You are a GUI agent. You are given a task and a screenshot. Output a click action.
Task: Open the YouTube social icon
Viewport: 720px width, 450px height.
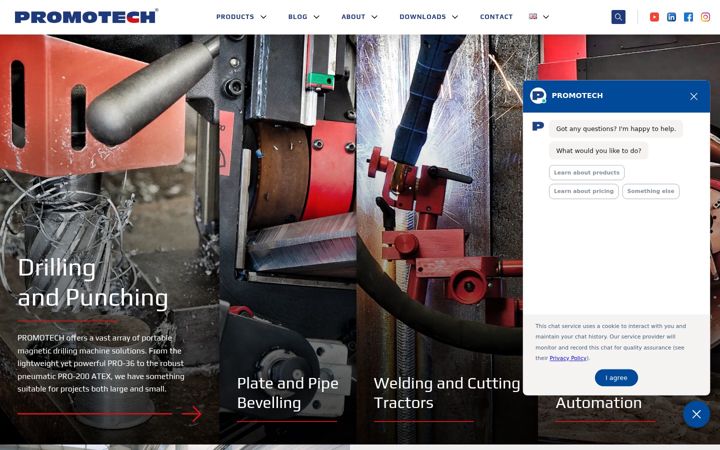pos(654,17)
